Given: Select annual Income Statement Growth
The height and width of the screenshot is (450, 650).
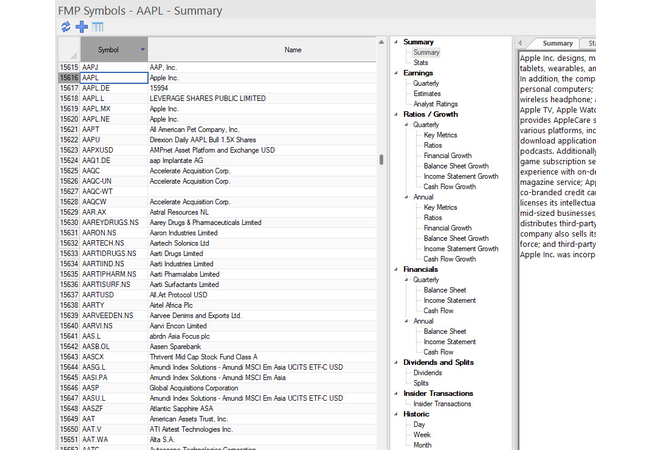Looking at the screenshot, I should pyautogui.click(x=461, y=249).
